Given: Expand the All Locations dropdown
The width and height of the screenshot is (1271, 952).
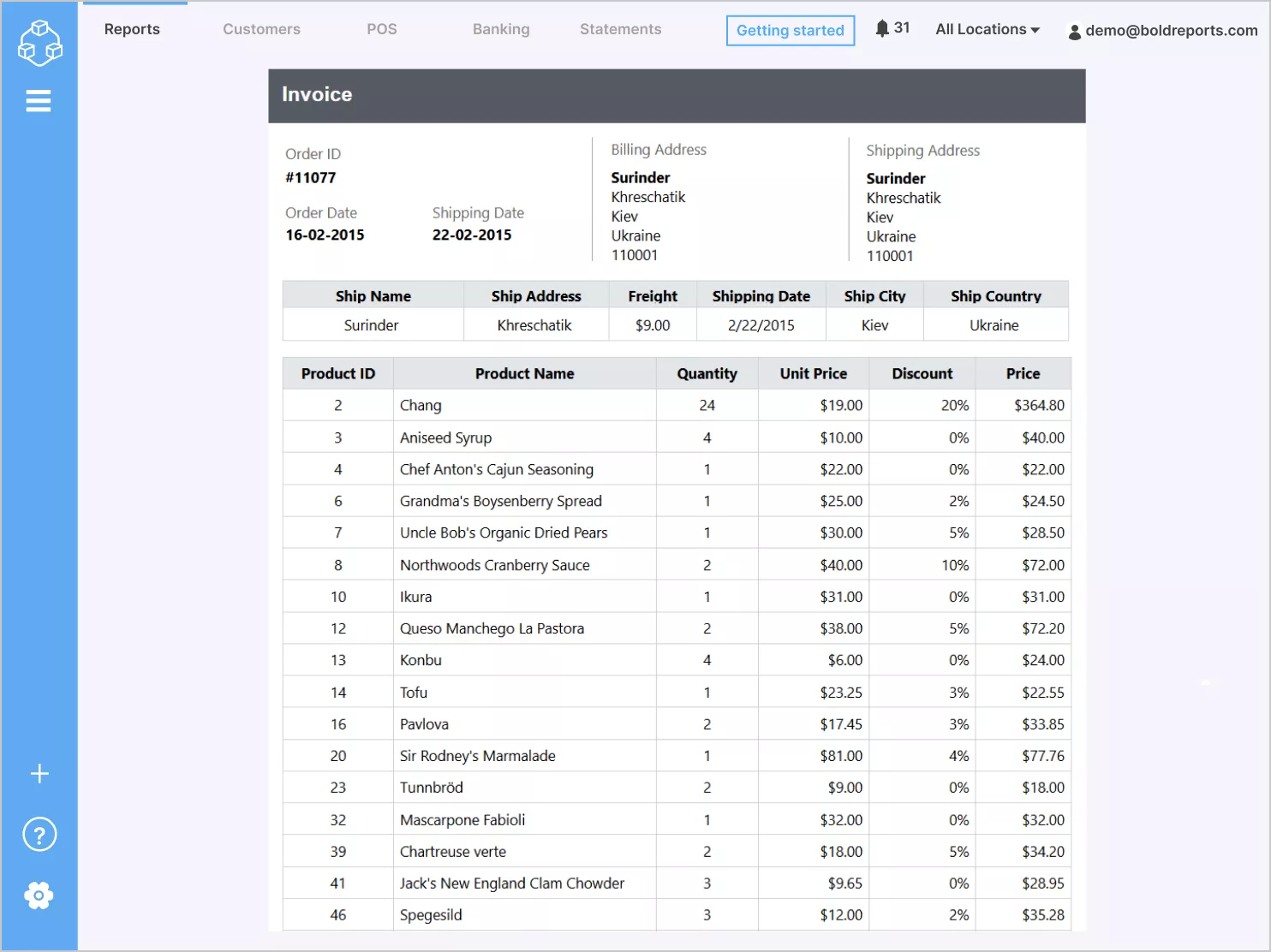Looking at the screenshot, I should tap(988, 29).
